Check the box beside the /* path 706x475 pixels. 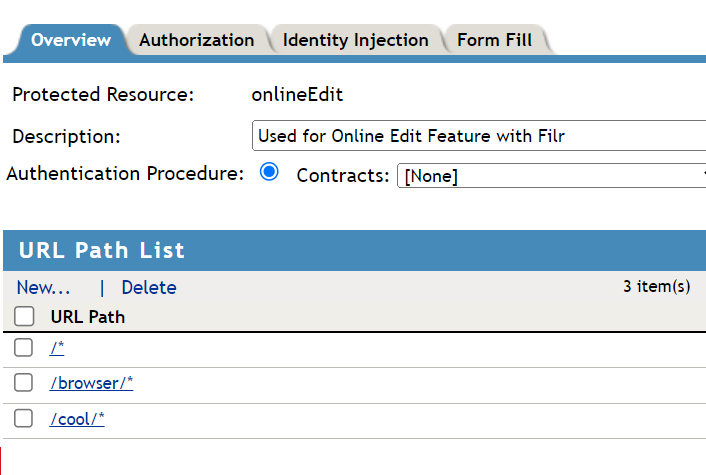[x=24, y=348]
